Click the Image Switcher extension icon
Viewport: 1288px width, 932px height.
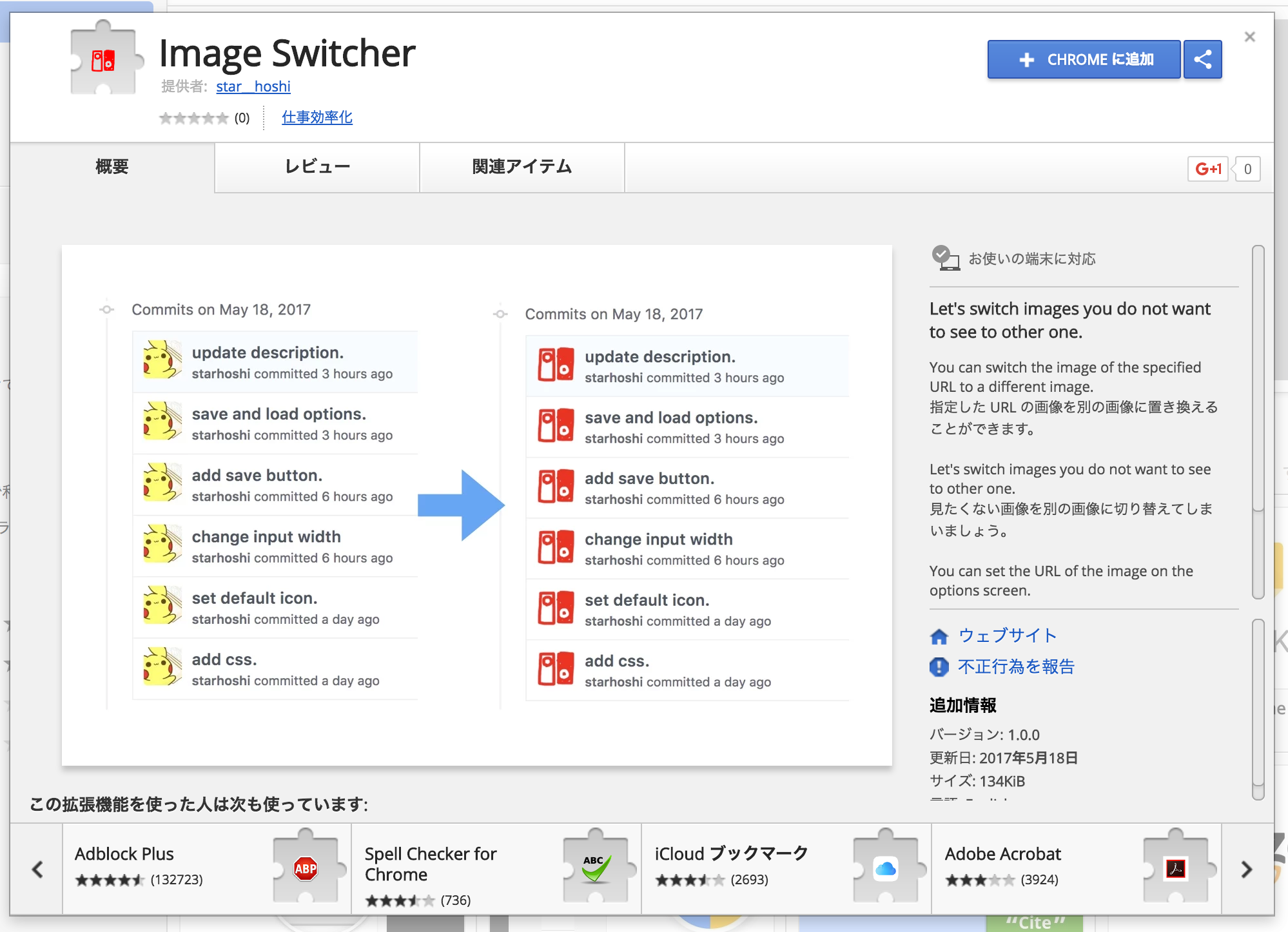point(104,59)
